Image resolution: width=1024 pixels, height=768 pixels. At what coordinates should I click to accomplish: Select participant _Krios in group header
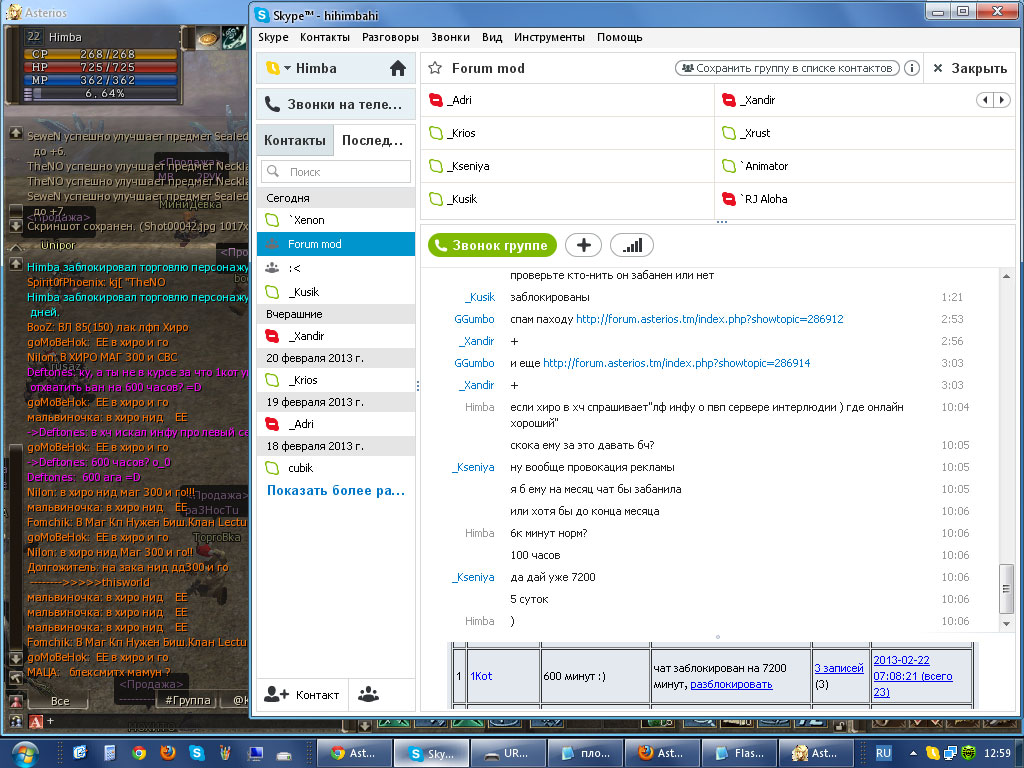click(x=567, y=133)
